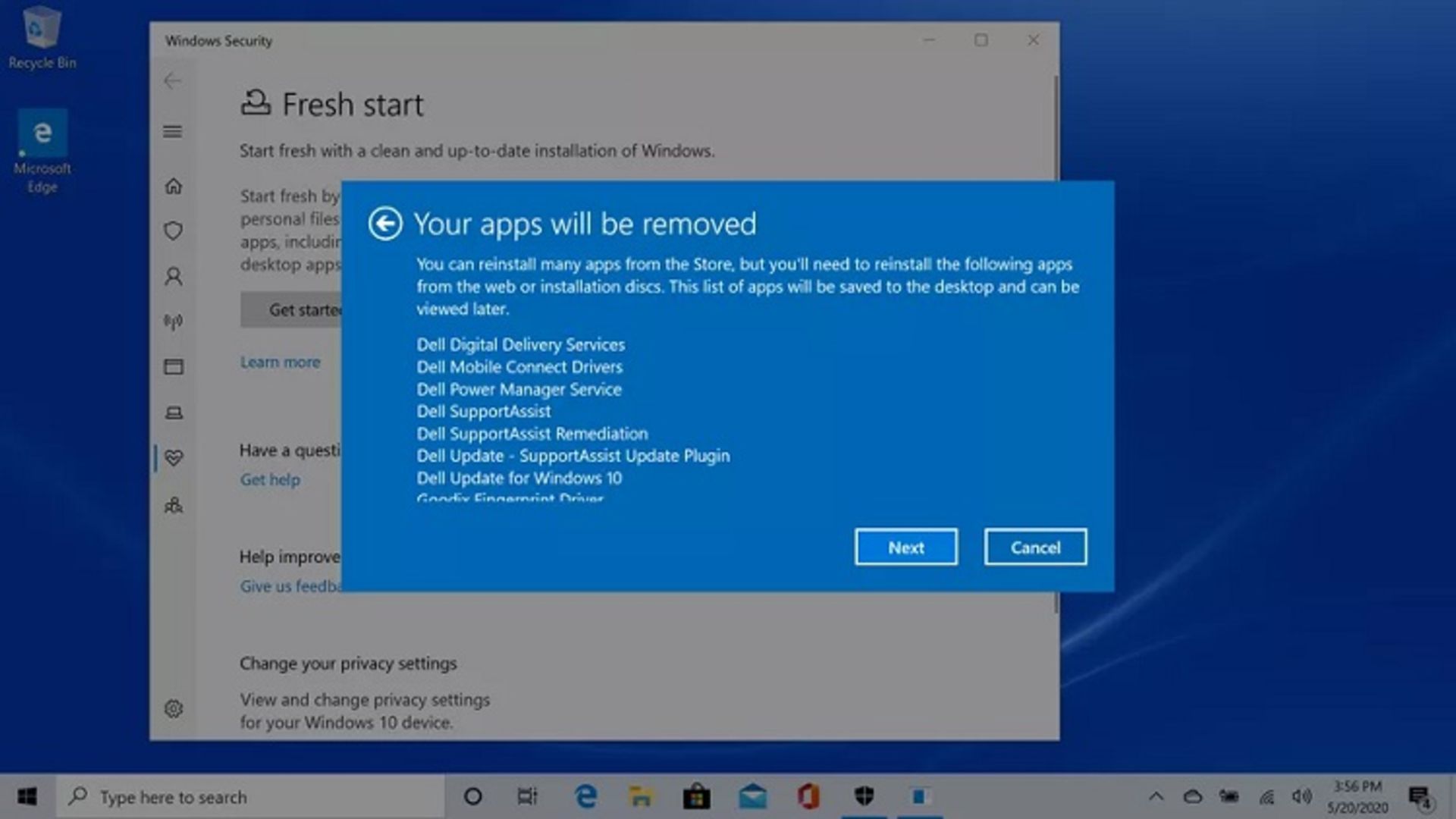Click the taskbar search box
This screenshot has width=1456, height=819.
click(250, 797)
